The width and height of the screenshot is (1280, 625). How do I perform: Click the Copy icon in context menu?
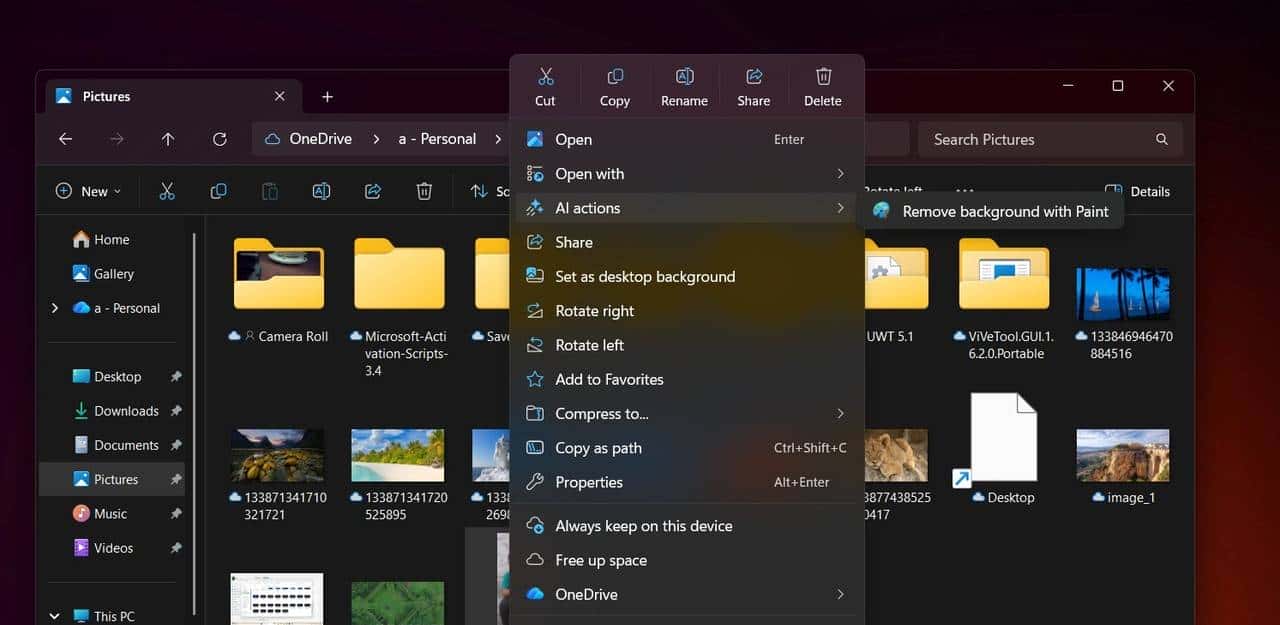click(x=615, y=78)
